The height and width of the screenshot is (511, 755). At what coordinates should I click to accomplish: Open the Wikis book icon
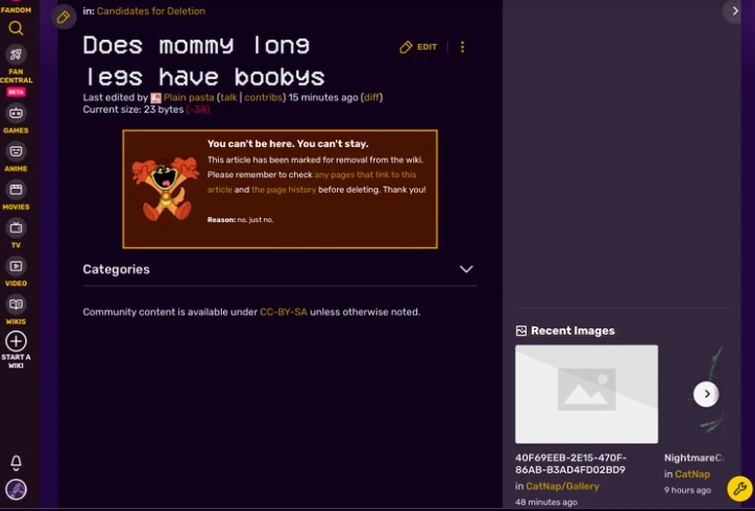pos(16,304)
